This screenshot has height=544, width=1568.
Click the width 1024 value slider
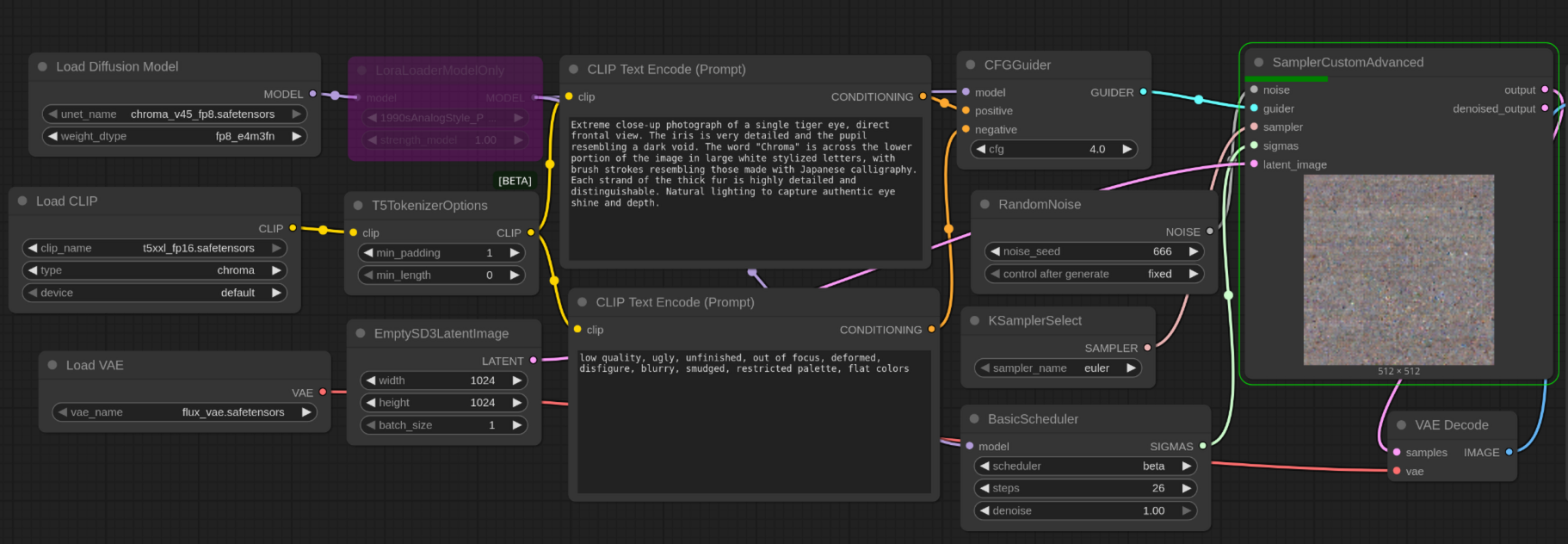[x=442, y=380]
